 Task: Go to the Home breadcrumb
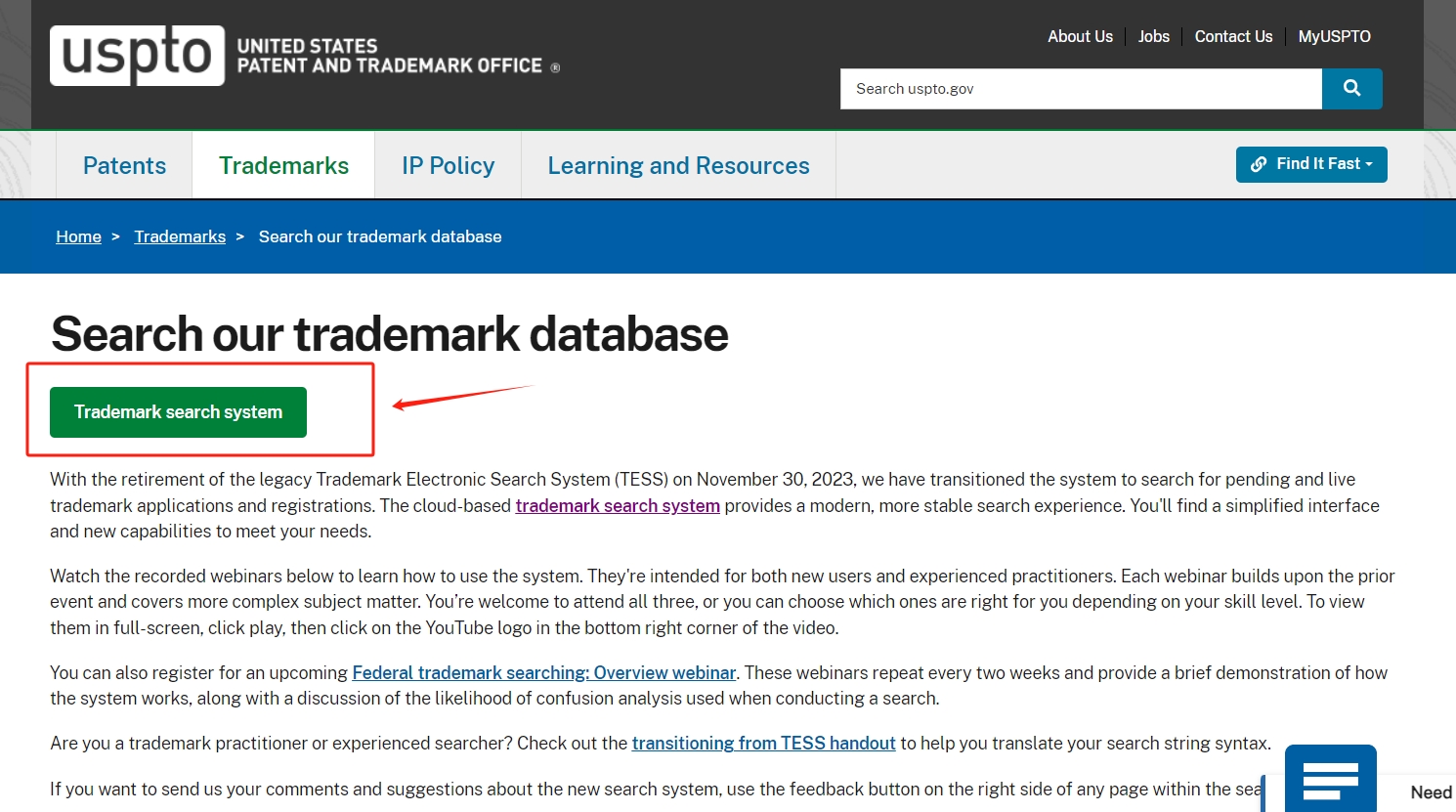point(78,235)
